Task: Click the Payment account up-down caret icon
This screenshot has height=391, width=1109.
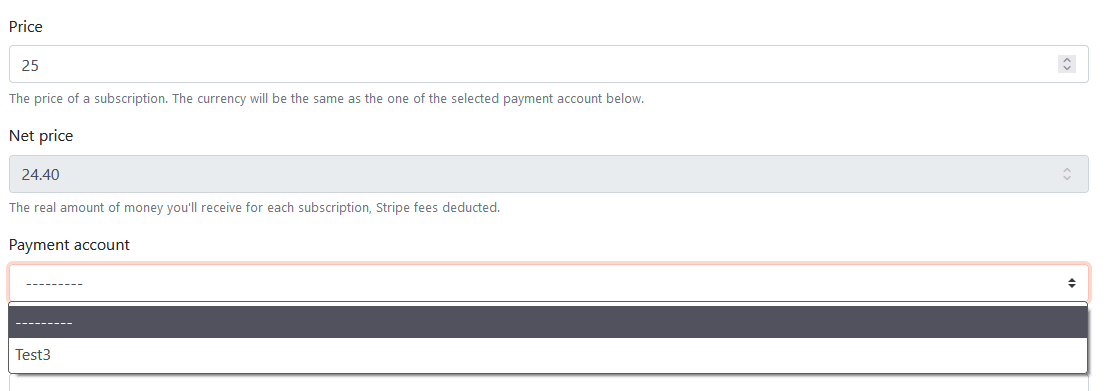Action: point(1072,283)
